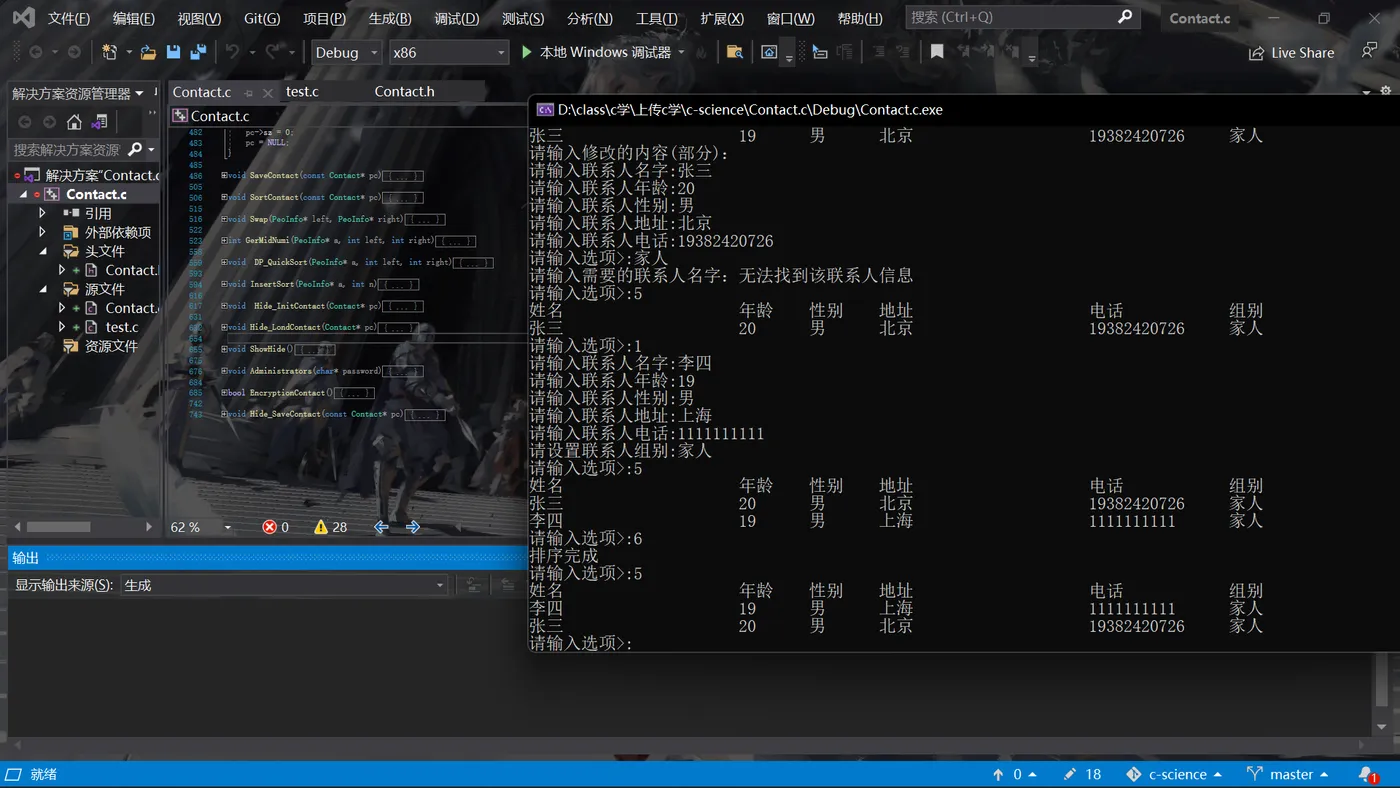Open the 调试(D) menu

[457, 18]
